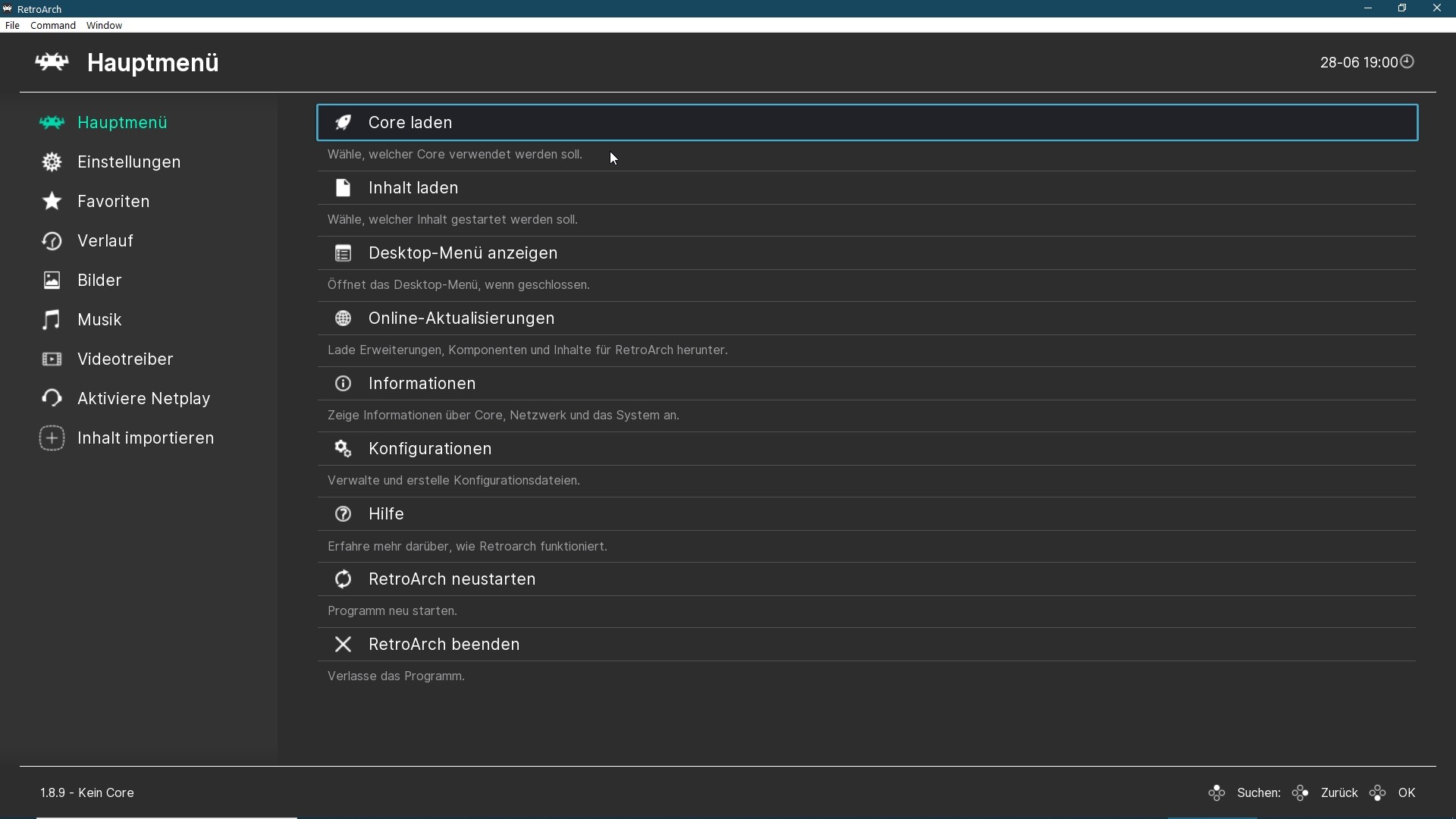Click the X icon beside RetroArch beenden
The width and height of the screenshot is (1456, 819).
click(344, 645)
